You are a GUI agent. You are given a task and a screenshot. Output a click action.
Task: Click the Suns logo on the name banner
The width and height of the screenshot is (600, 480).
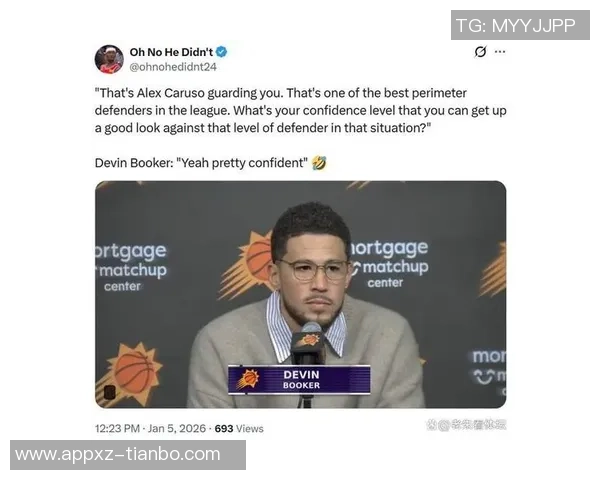[x=248, y=379]
